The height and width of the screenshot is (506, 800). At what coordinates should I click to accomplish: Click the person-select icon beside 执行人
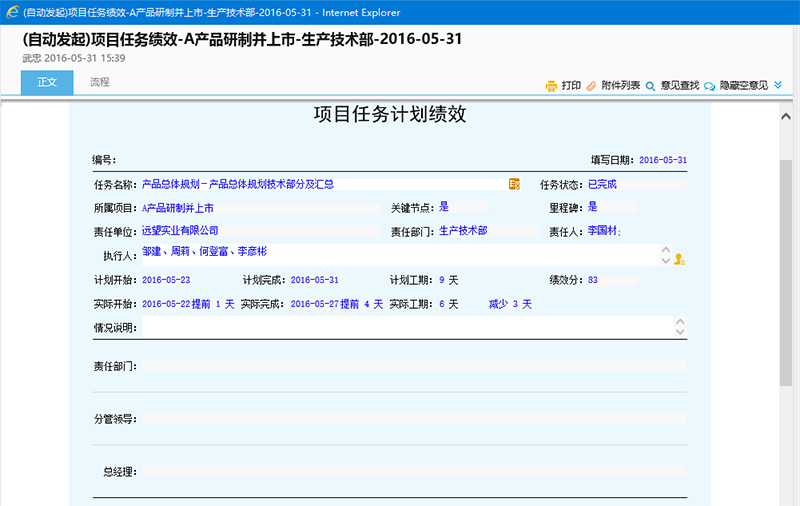click(679, 259)
